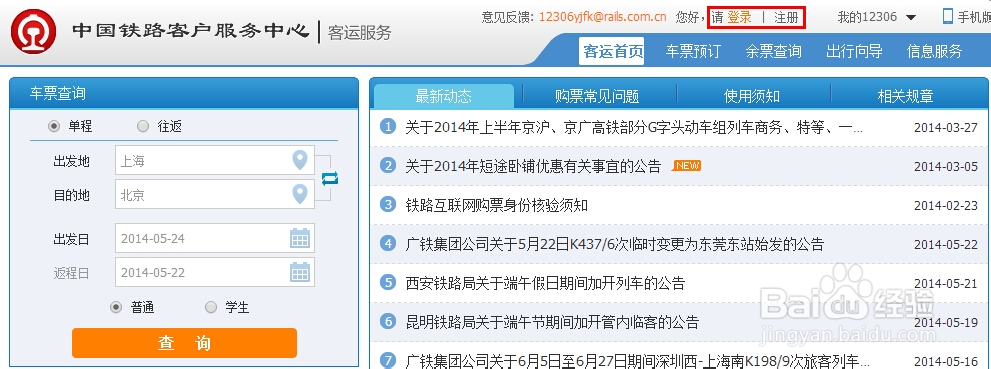Click the orange 查询 button
Image resolution: width=991 pixels, height=369 pixels.
click(x=185, y=343)
